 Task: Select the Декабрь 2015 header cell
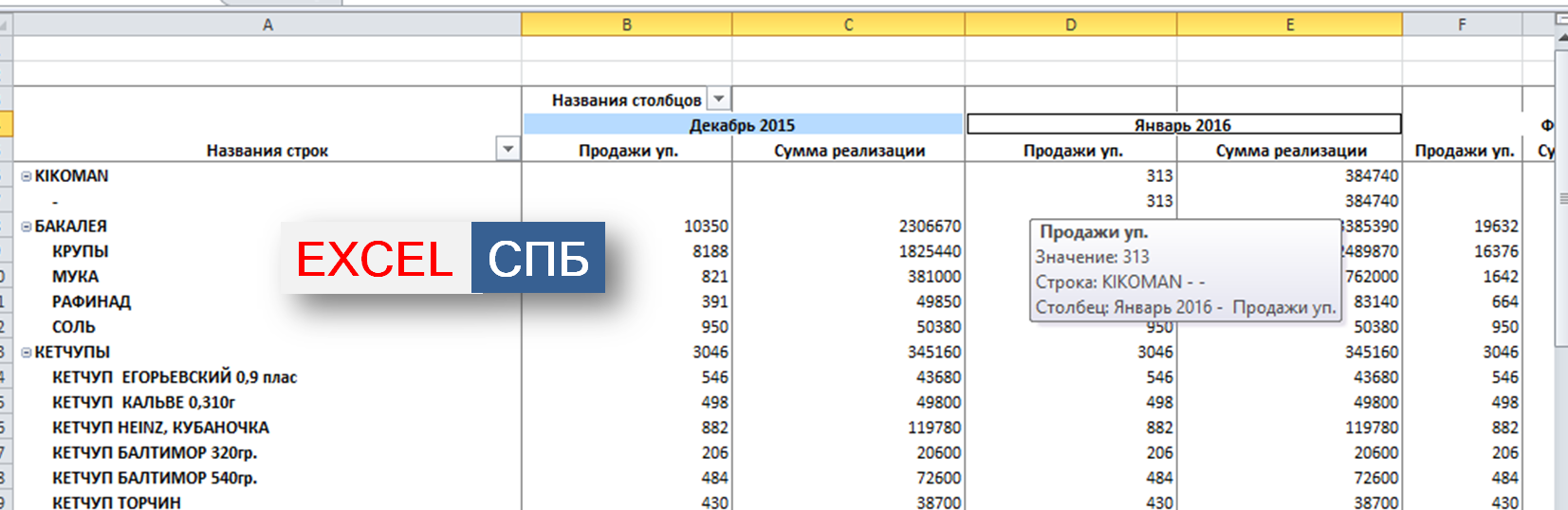point(742,125)
